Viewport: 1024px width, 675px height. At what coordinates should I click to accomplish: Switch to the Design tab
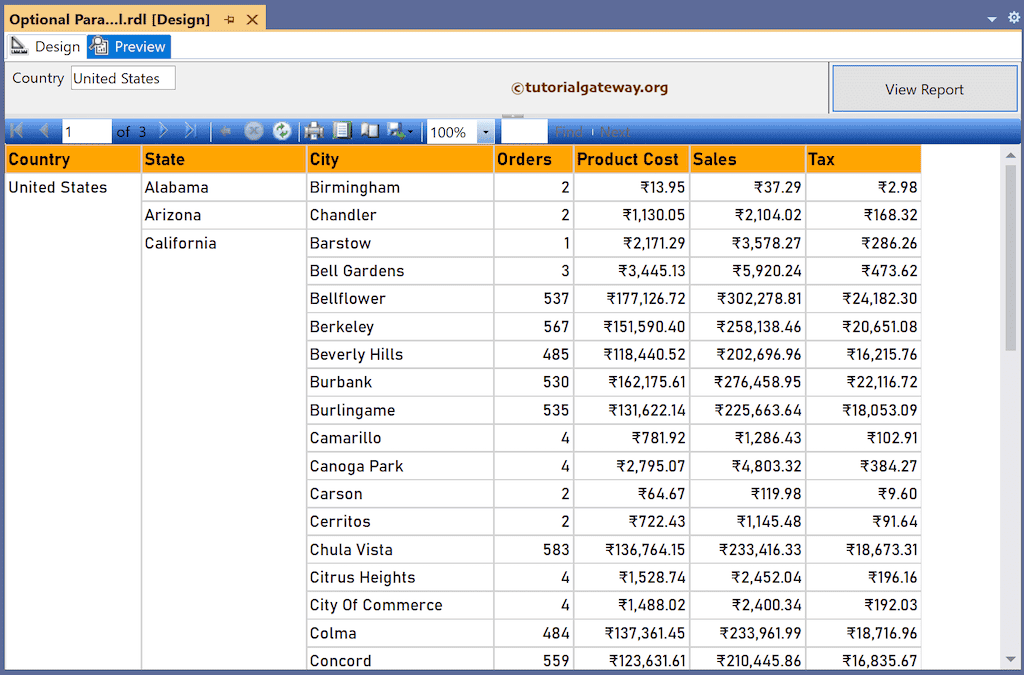pos(46,47)
